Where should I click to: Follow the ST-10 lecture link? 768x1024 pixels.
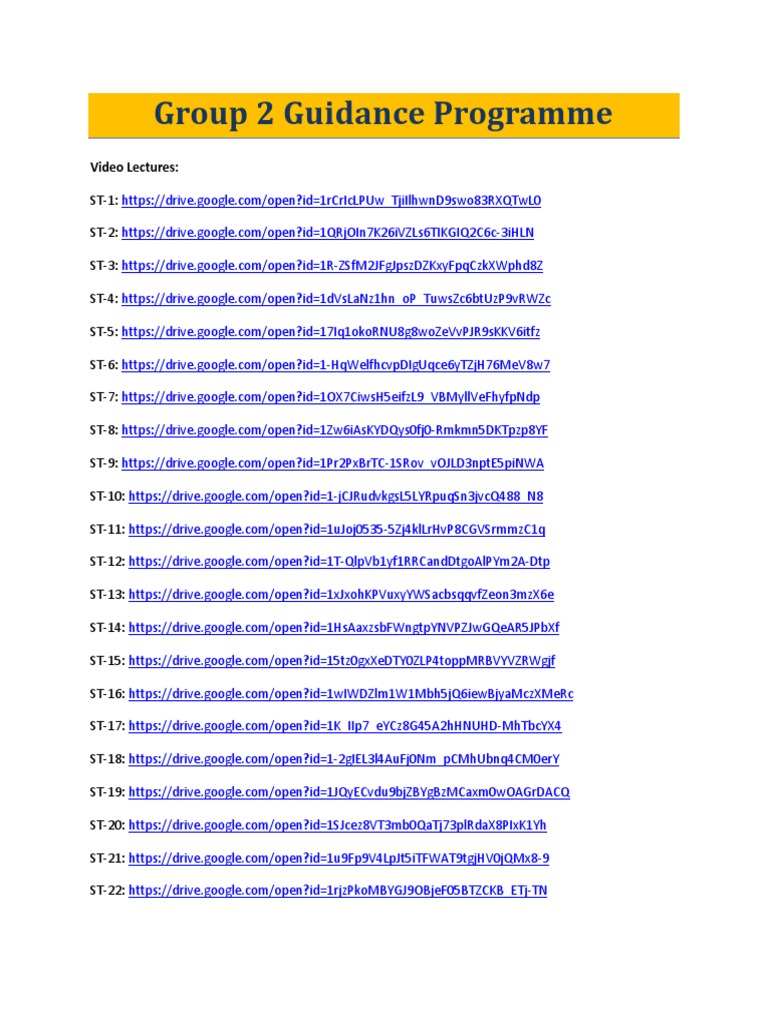(x=336, y=496)
